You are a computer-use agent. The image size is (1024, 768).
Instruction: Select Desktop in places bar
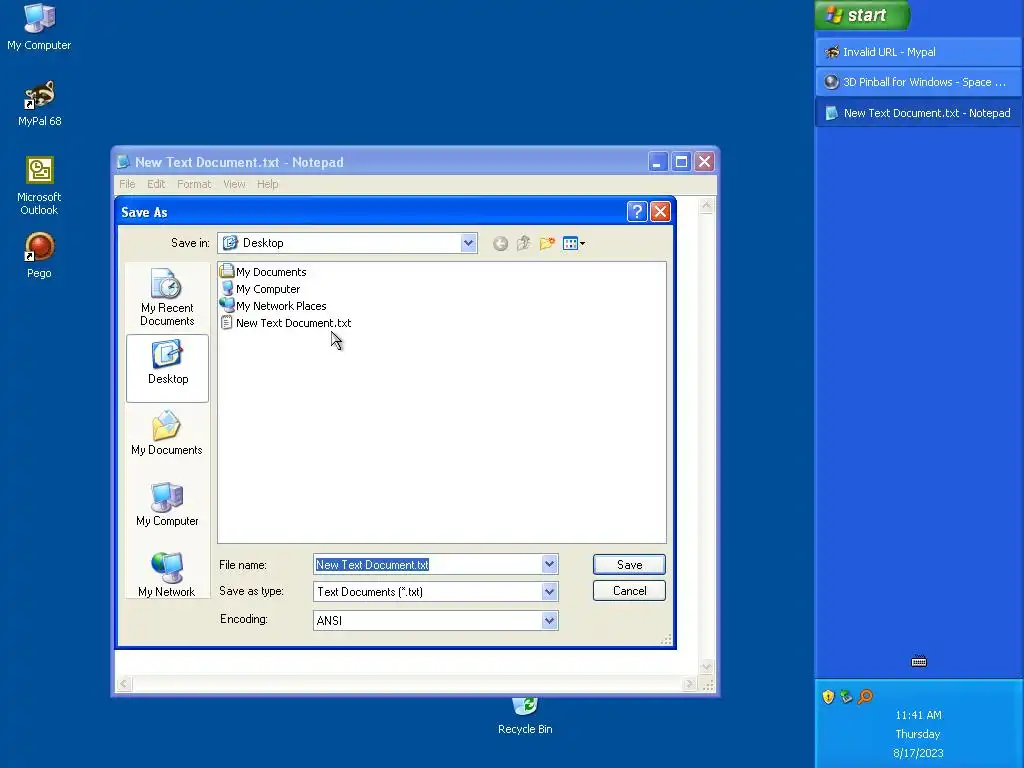167,368
